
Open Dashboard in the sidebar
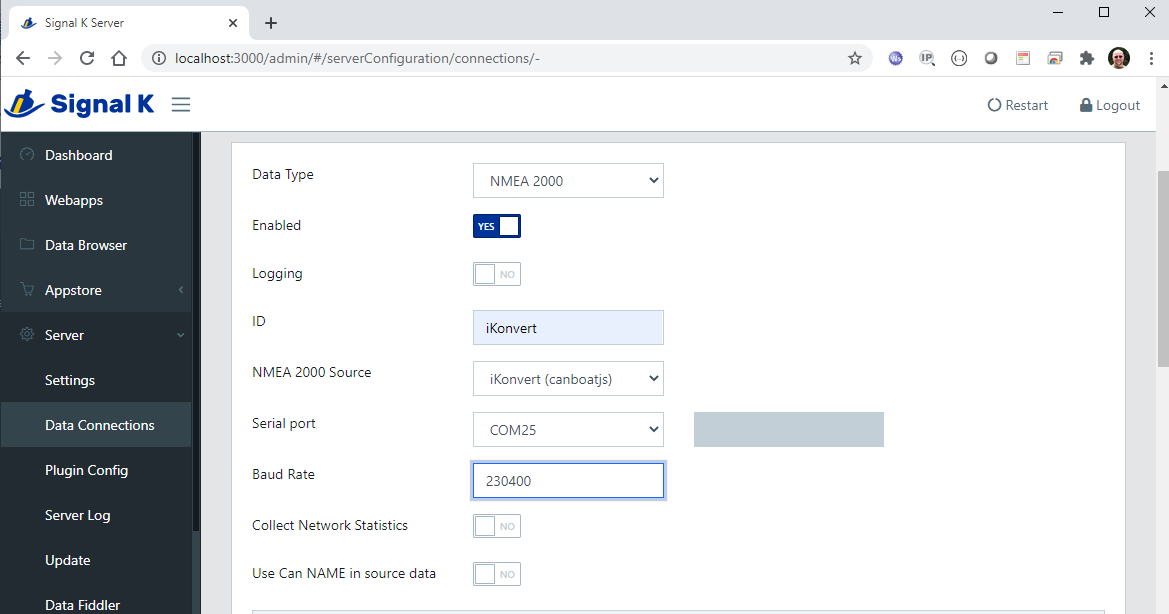pyautogui.click(x=78, y=155)
